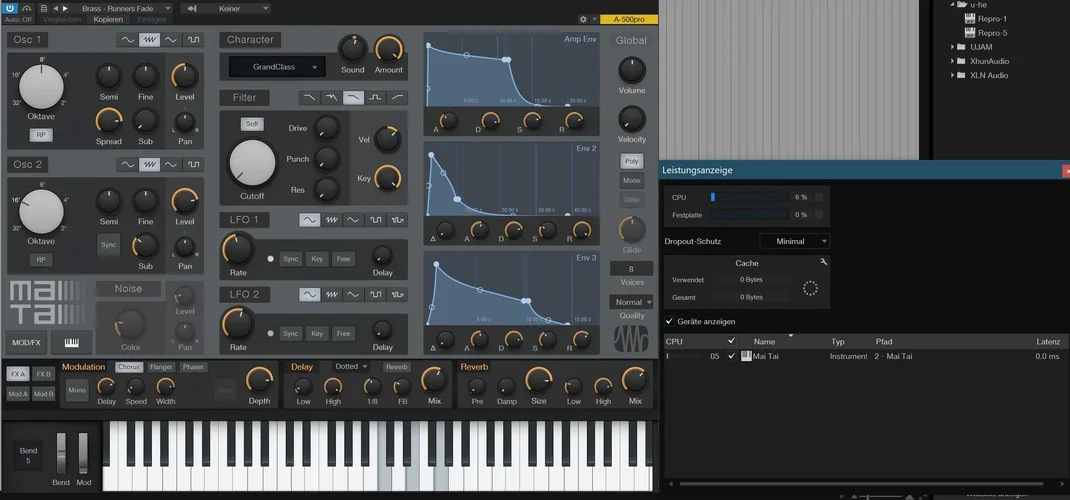The width and height of the screenshot is (1070, 500).
Task: Uncheck the Mai Tai device checkbox
Action: pos(732,356)
